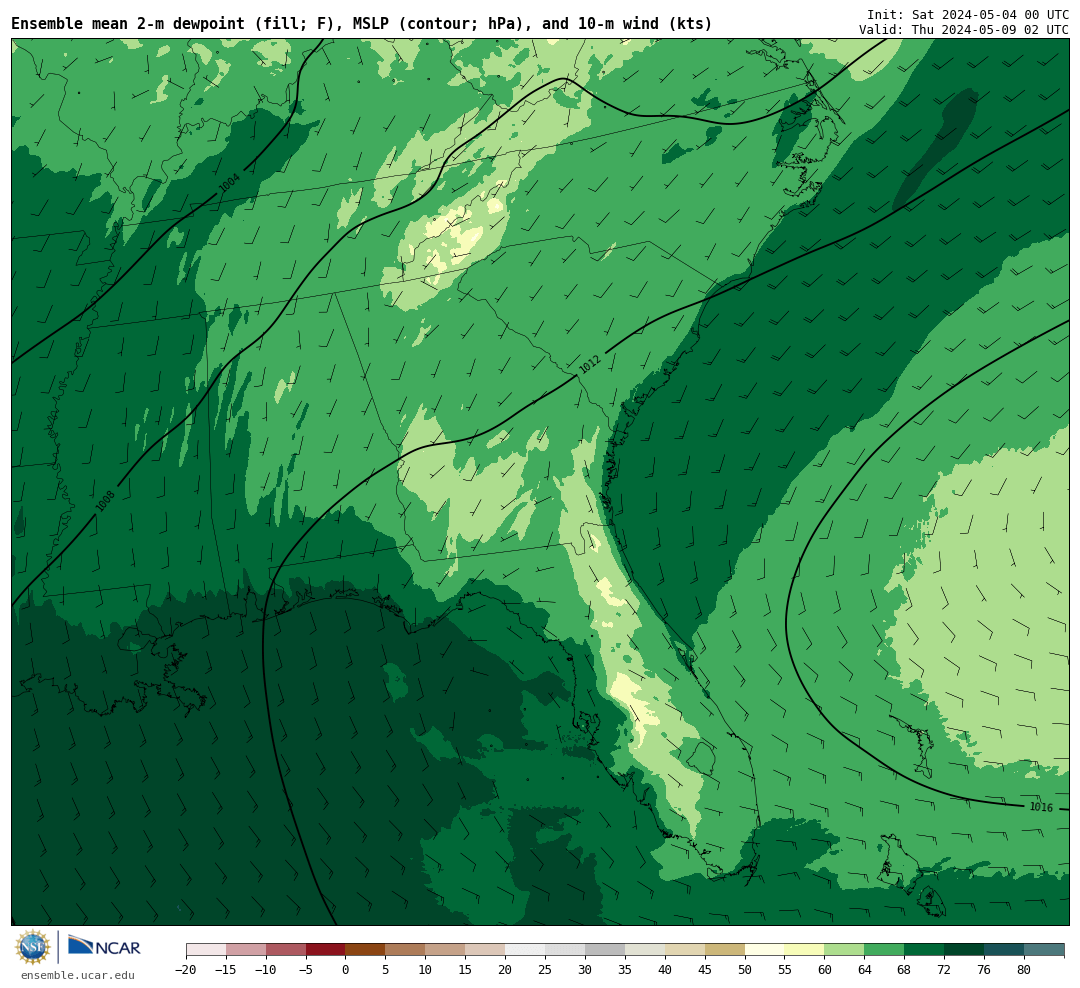The image size is (1080, 988).
Task: Click the 60 colorbar tick label
Action: [824, 970]
